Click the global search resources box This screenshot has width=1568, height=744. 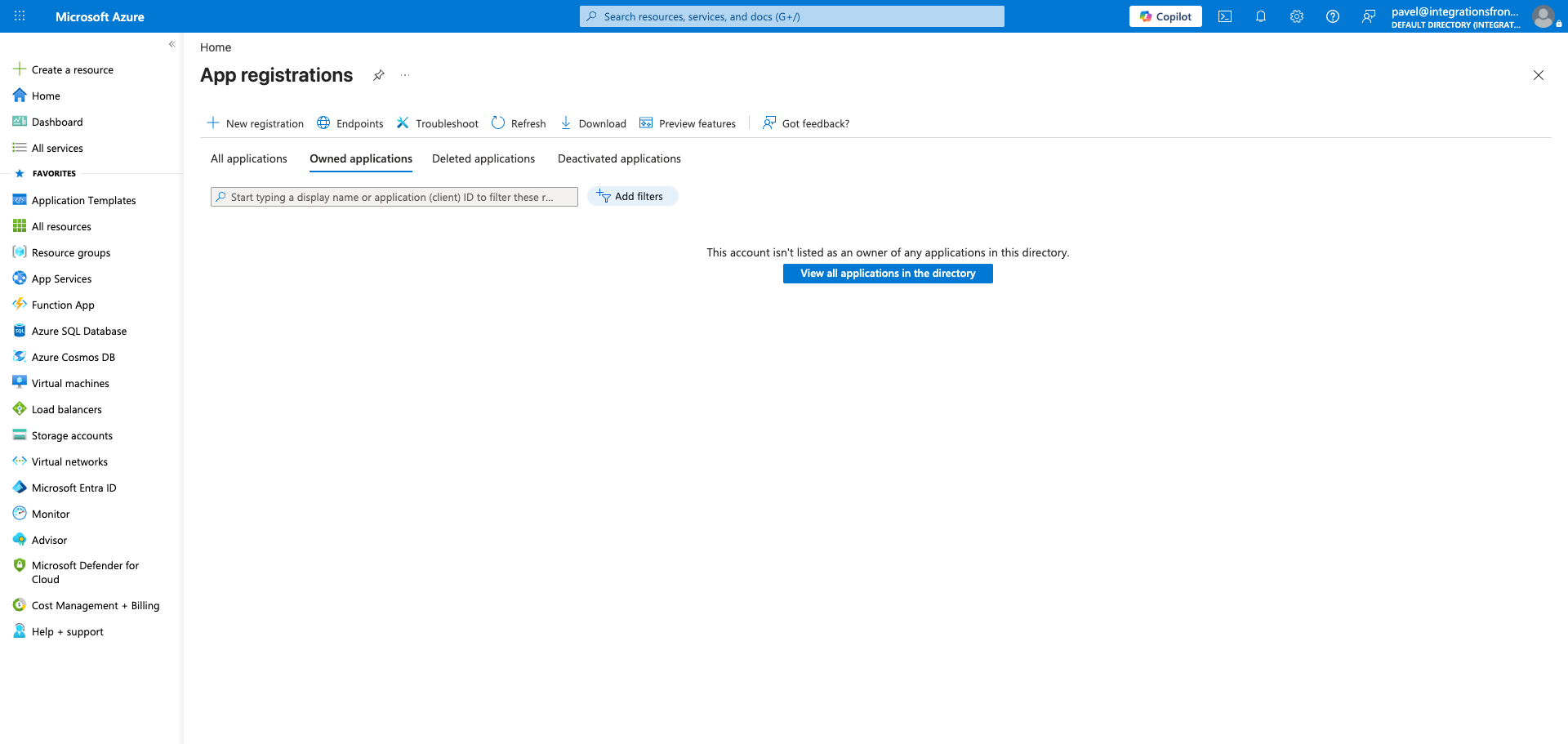[792, 16]
